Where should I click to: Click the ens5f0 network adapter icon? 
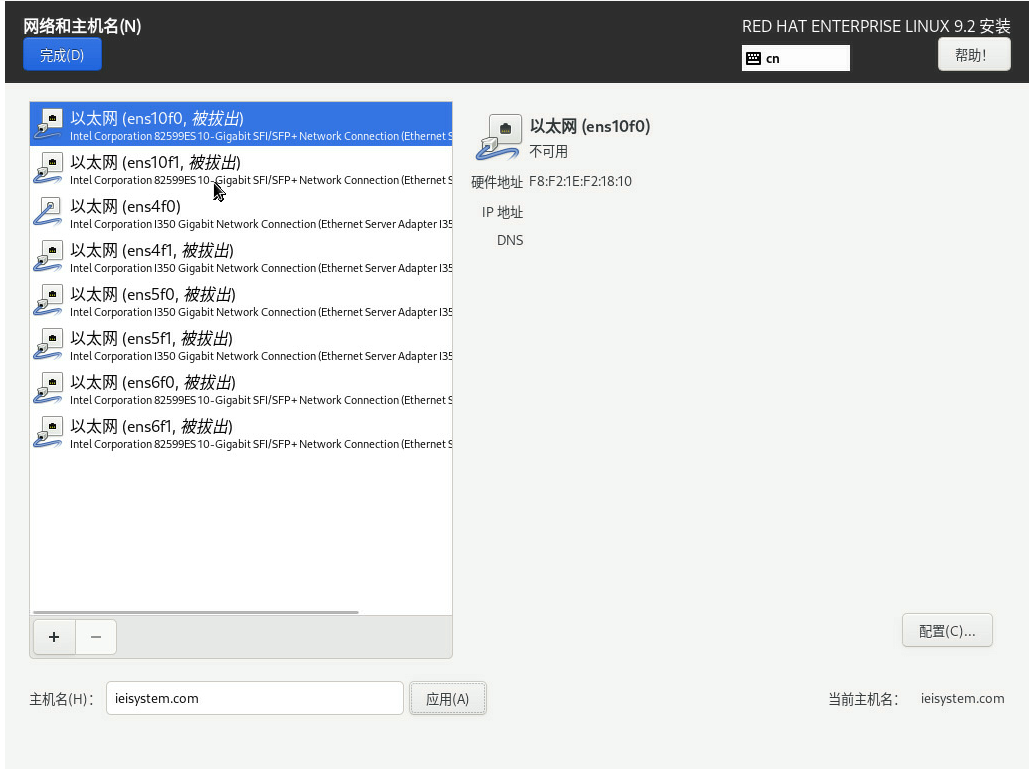(49, 300)
